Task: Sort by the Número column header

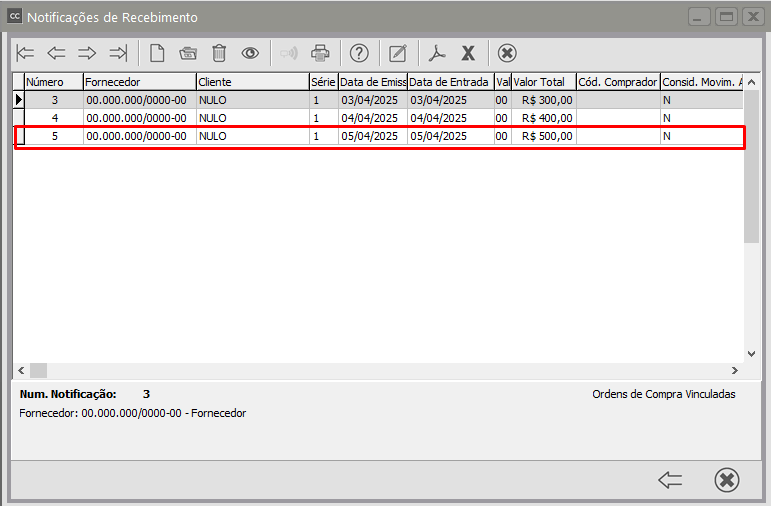Action: click(53, 82)
